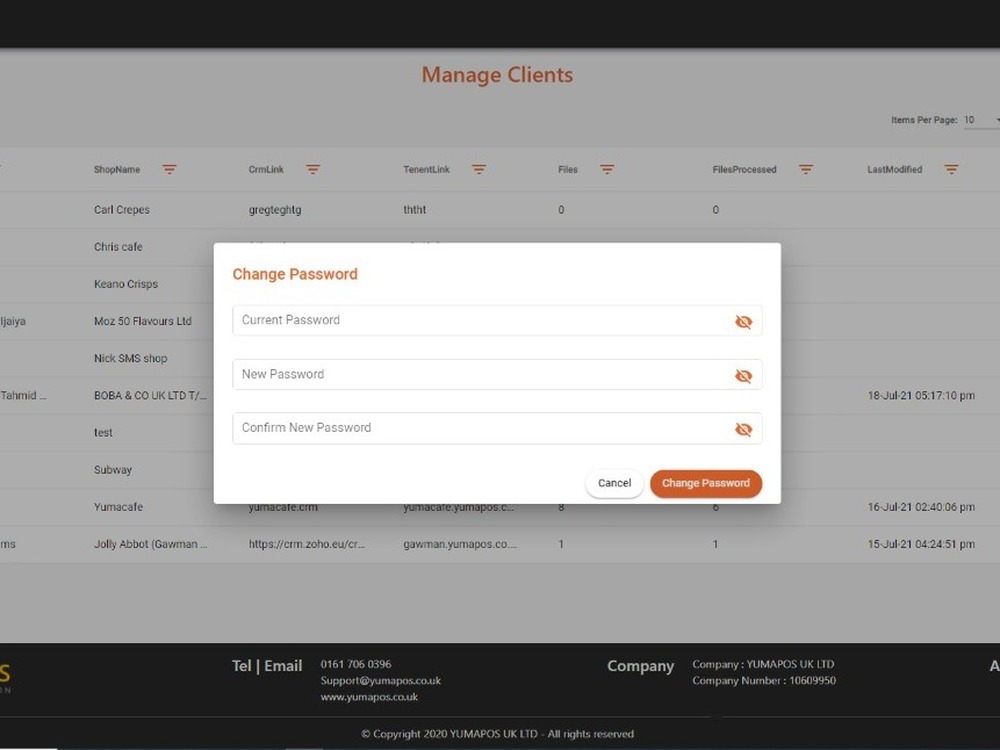The height and width of the screenshot is (750, 1000).
Task: Select the Carl Crepes row
Action: click(122, 210)
